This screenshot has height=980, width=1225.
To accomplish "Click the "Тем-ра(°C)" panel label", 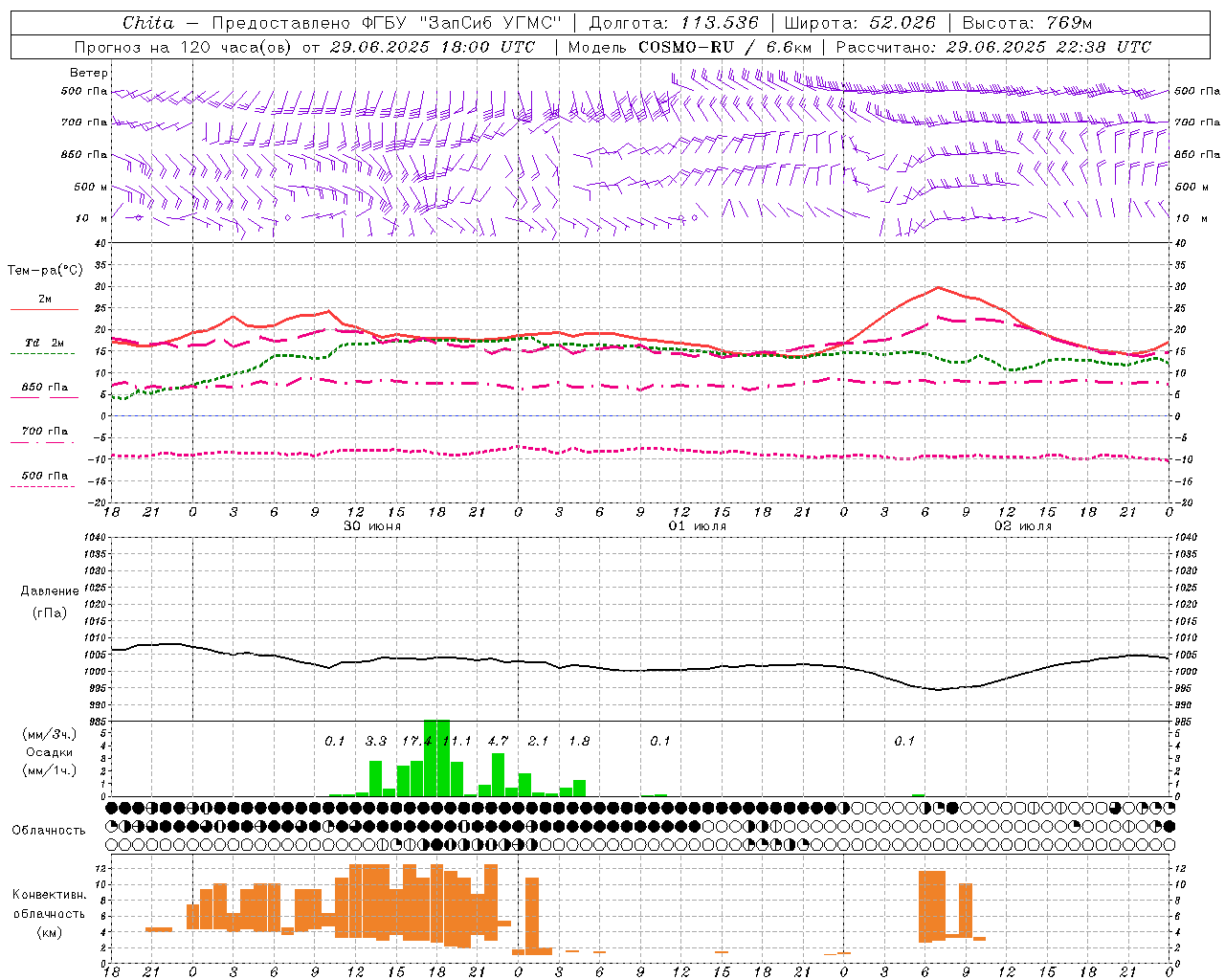I will click(x=45, y=271).
